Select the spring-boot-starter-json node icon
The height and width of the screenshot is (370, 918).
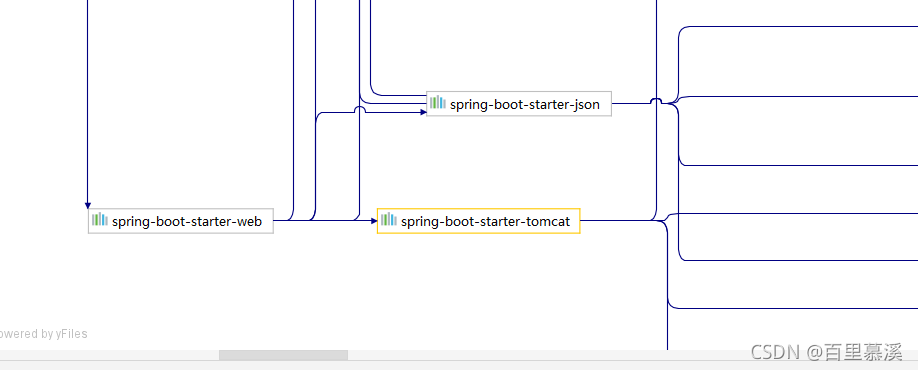[438, 103]
